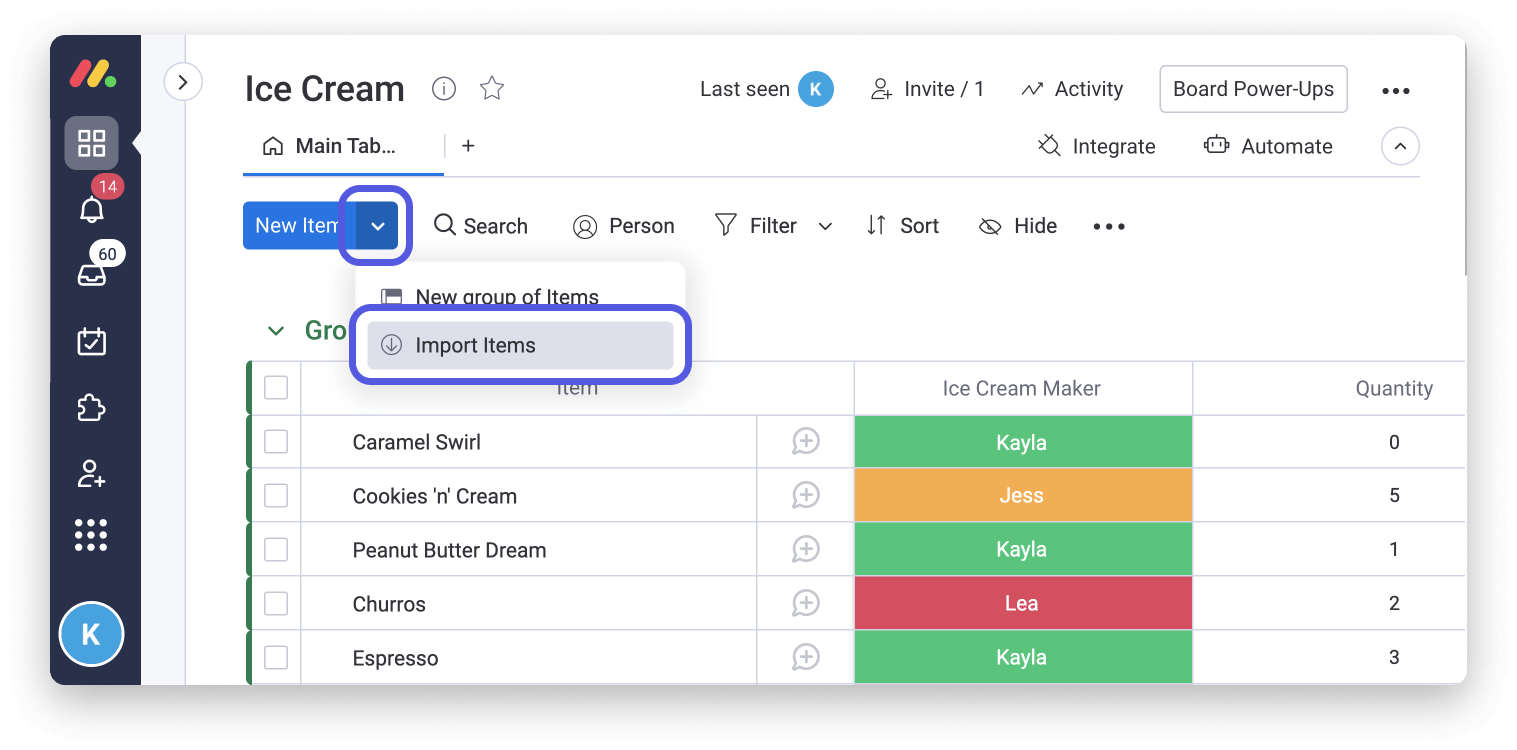Collapse the group with green chevron

(x=276, y=331)
